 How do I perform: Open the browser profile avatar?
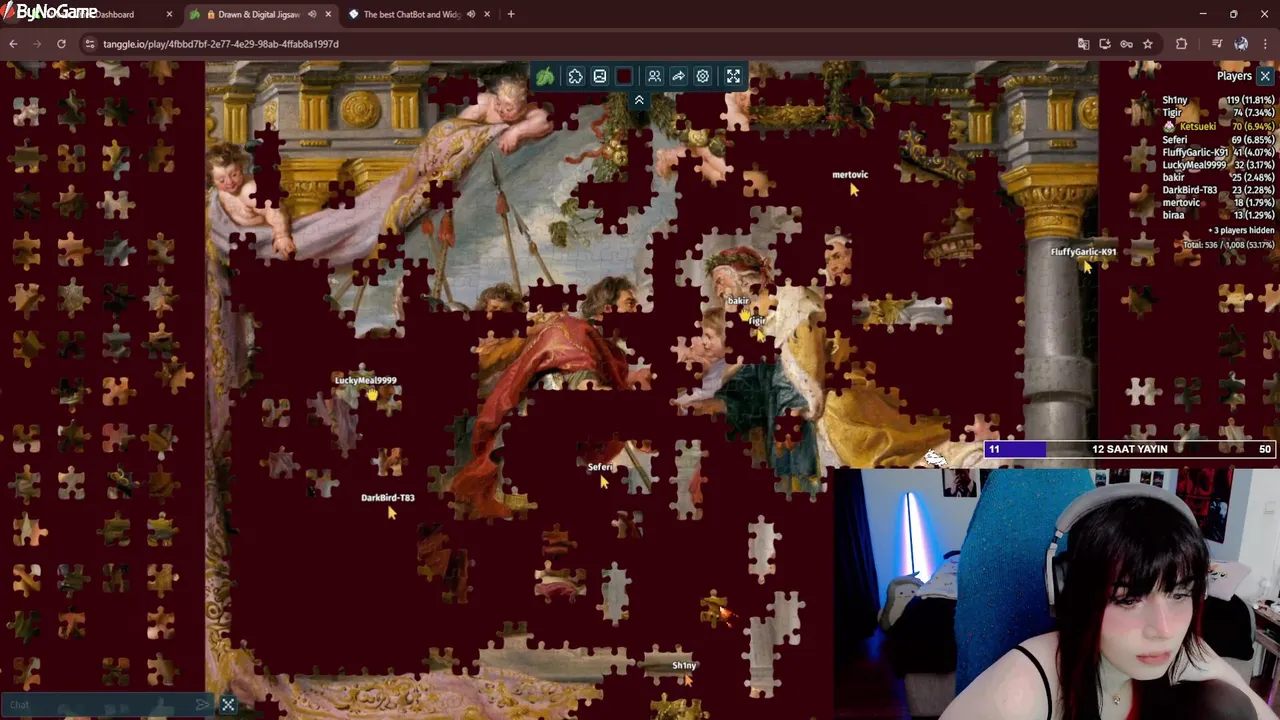pyautogui.click(x=1241, y=44)
